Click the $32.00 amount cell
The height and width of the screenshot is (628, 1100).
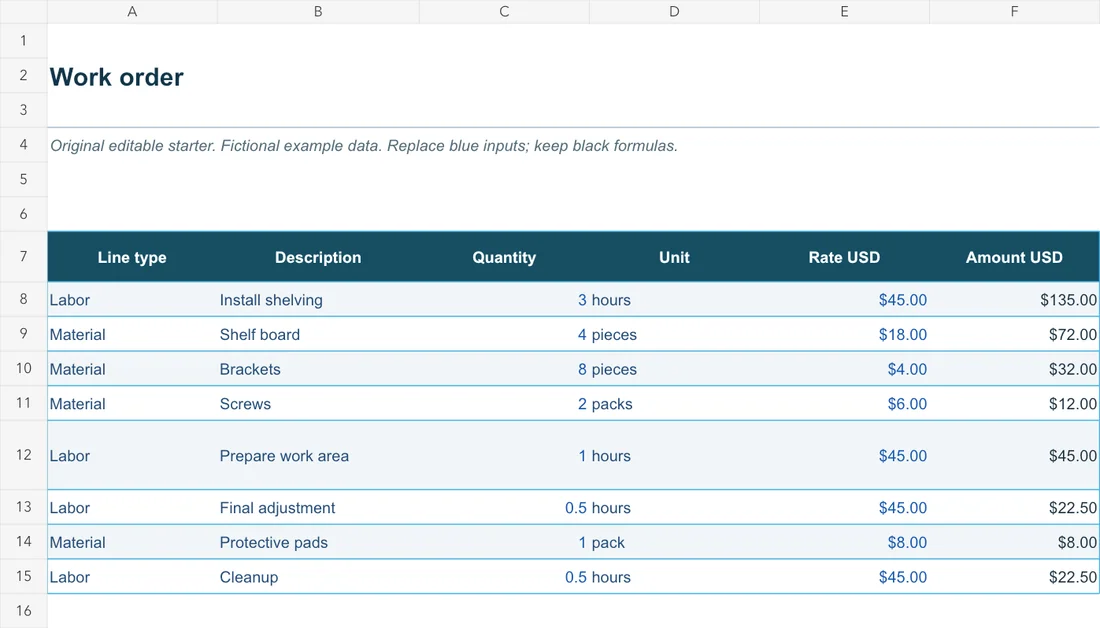point(1014,369)
